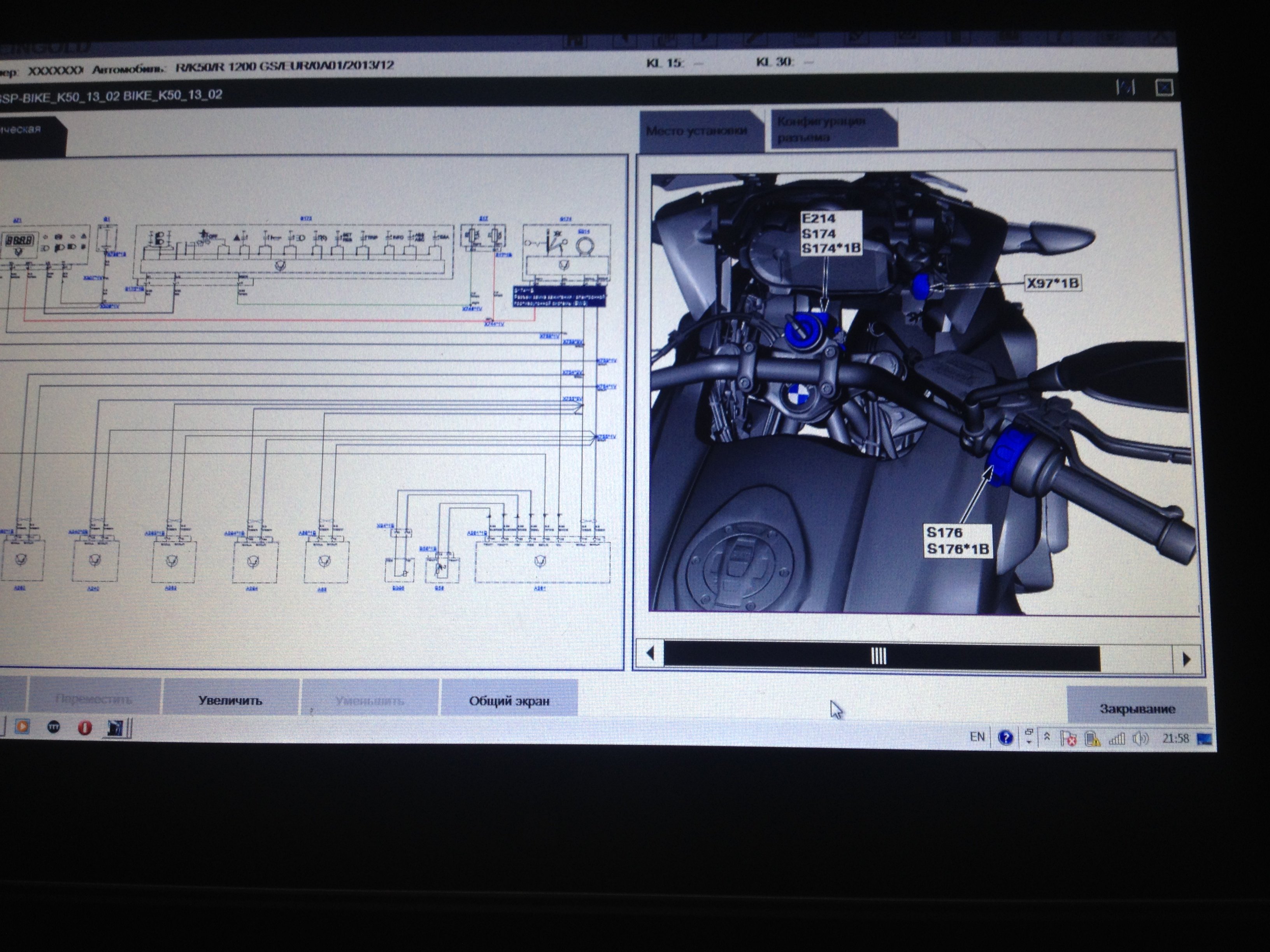
Task: Open the network signal tray icon
Action: coord(1116,738)
